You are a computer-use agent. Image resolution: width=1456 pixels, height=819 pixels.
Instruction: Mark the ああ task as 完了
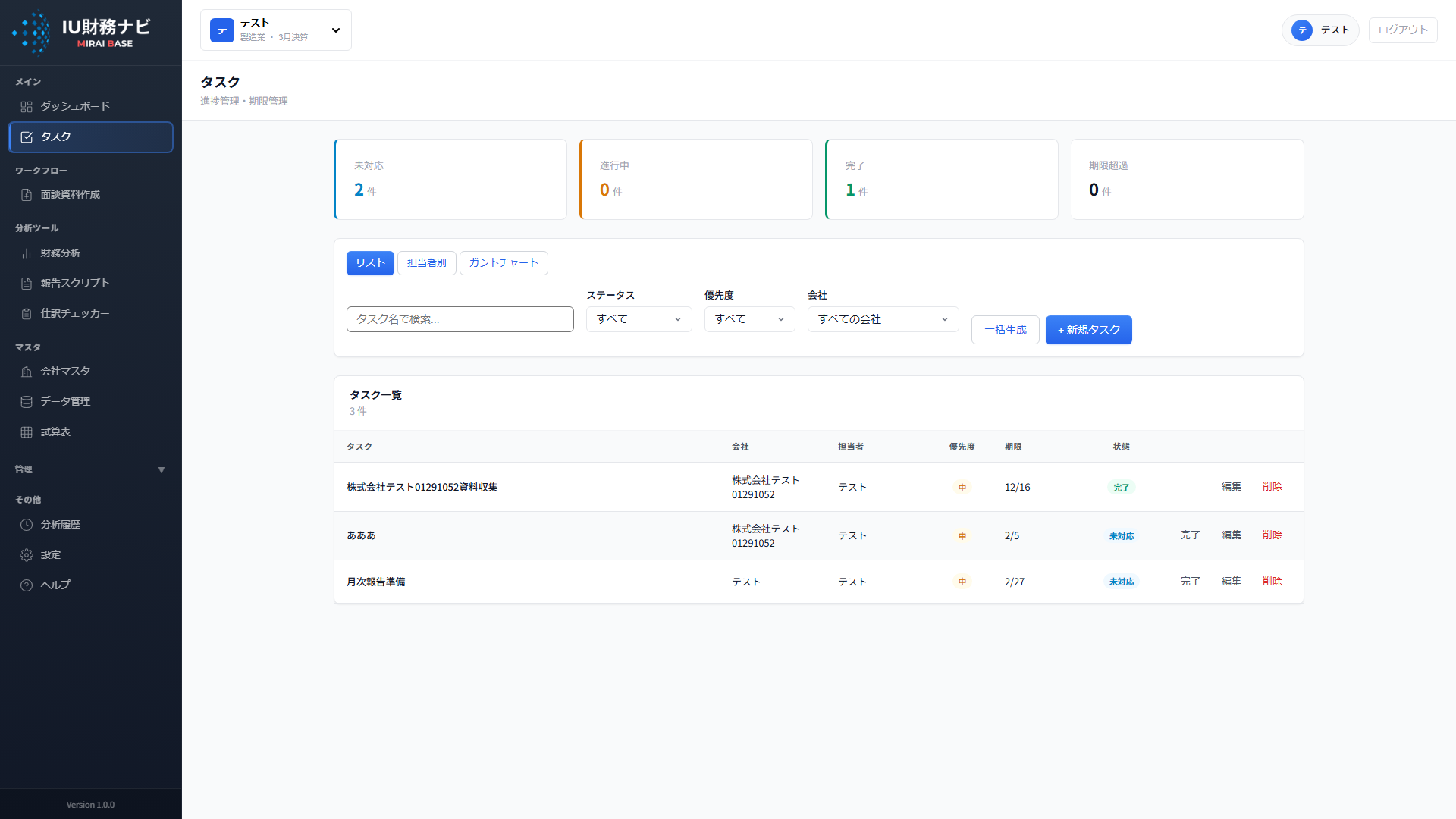[1190, 535]
